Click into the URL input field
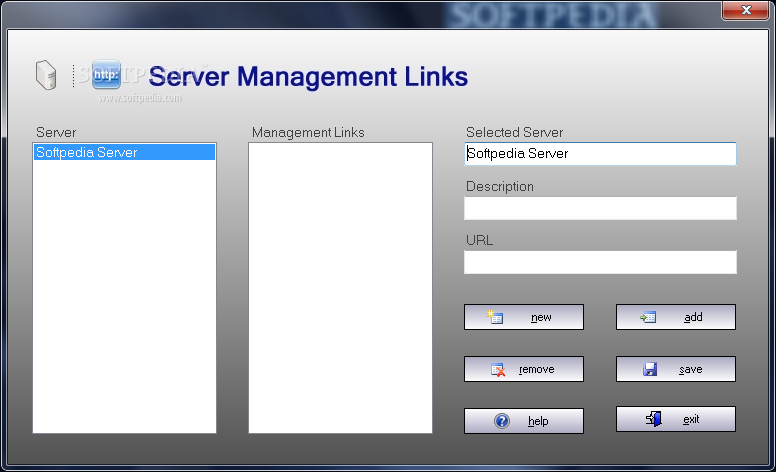The height and width of the screenshot is (472, 776). click(x=600, y=262)
